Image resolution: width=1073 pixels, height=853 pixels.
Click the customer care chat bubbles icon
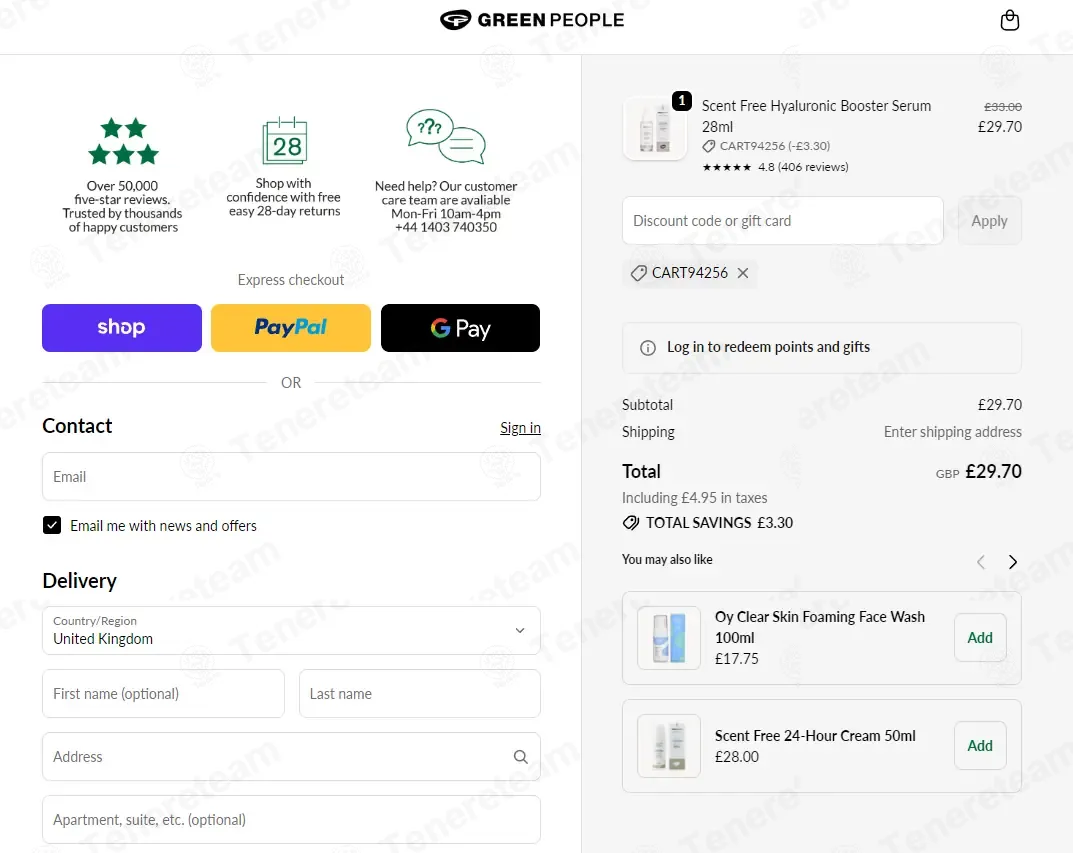445,136
